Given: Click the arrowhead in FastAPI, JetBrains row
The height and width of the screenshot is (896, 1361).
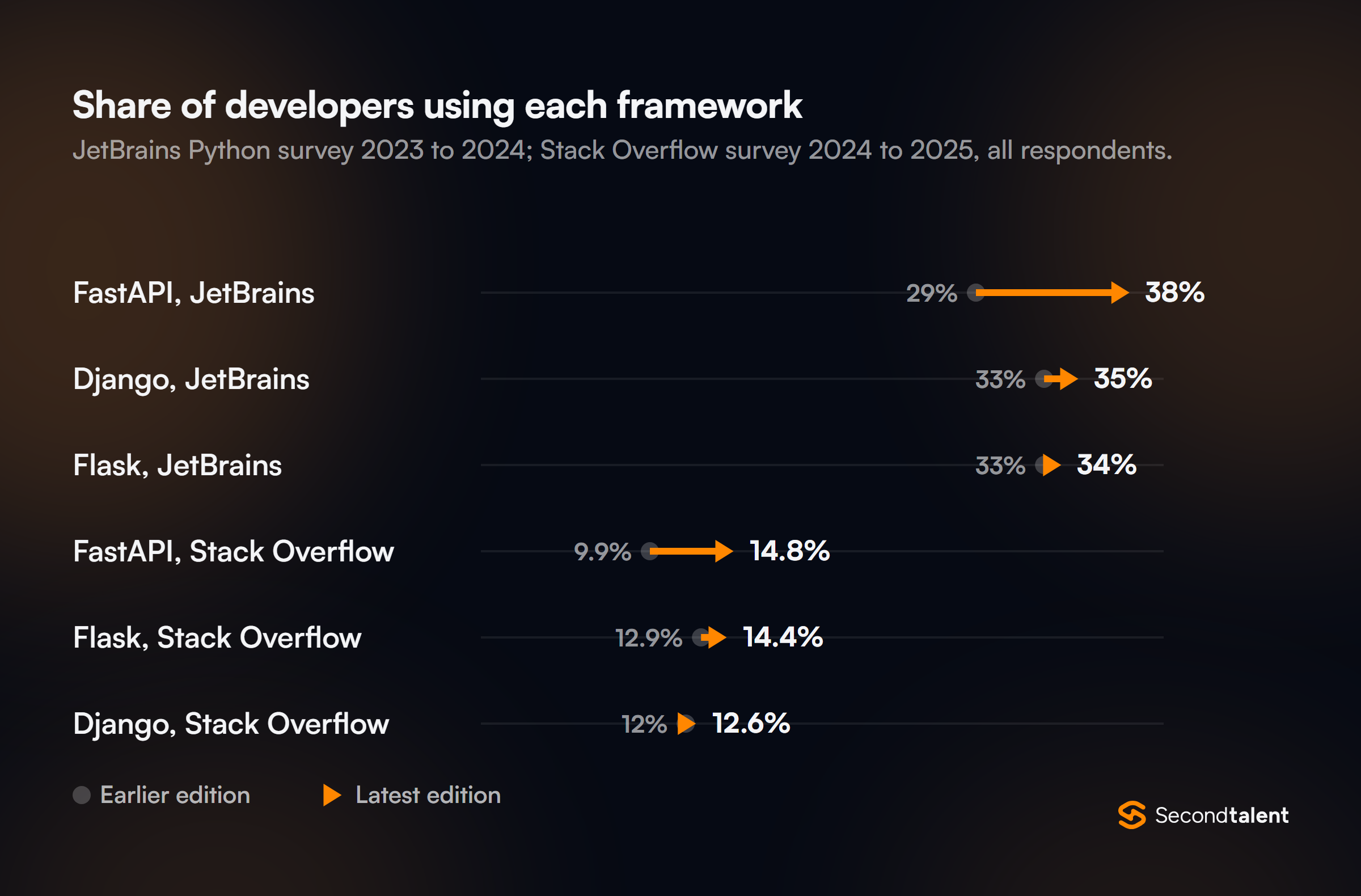Looking at the screenshot, I should pyautogui.click(x=1119, y=293).
